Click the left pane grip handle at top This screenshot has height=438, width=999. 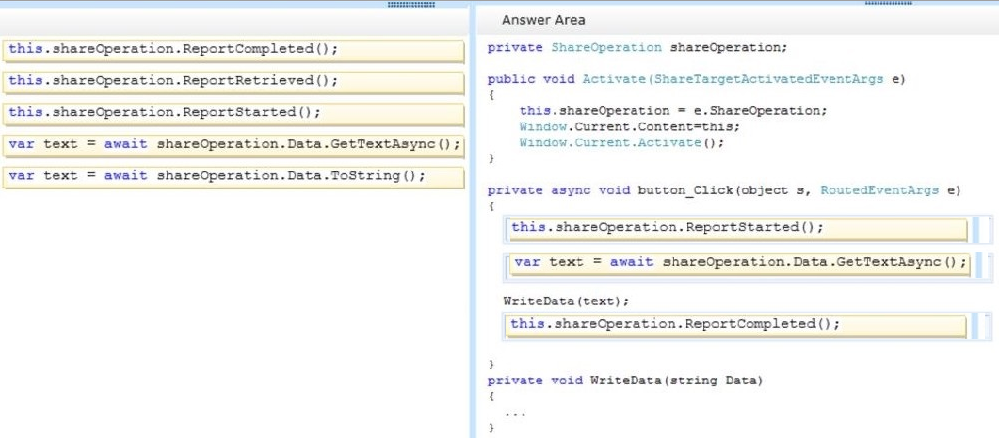412,4
